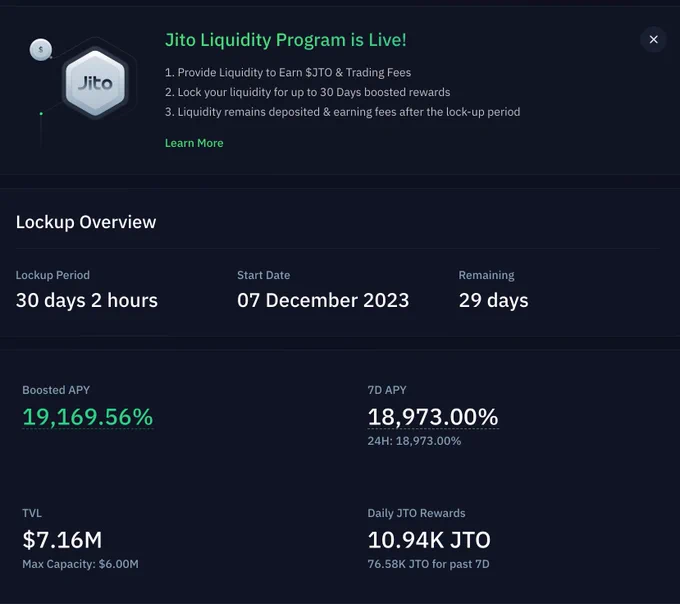Image resolution: width=680 pixels, height=604 pixels.
Task: Click the 'Lockup Period' label
Action: [x=53, y=275]
